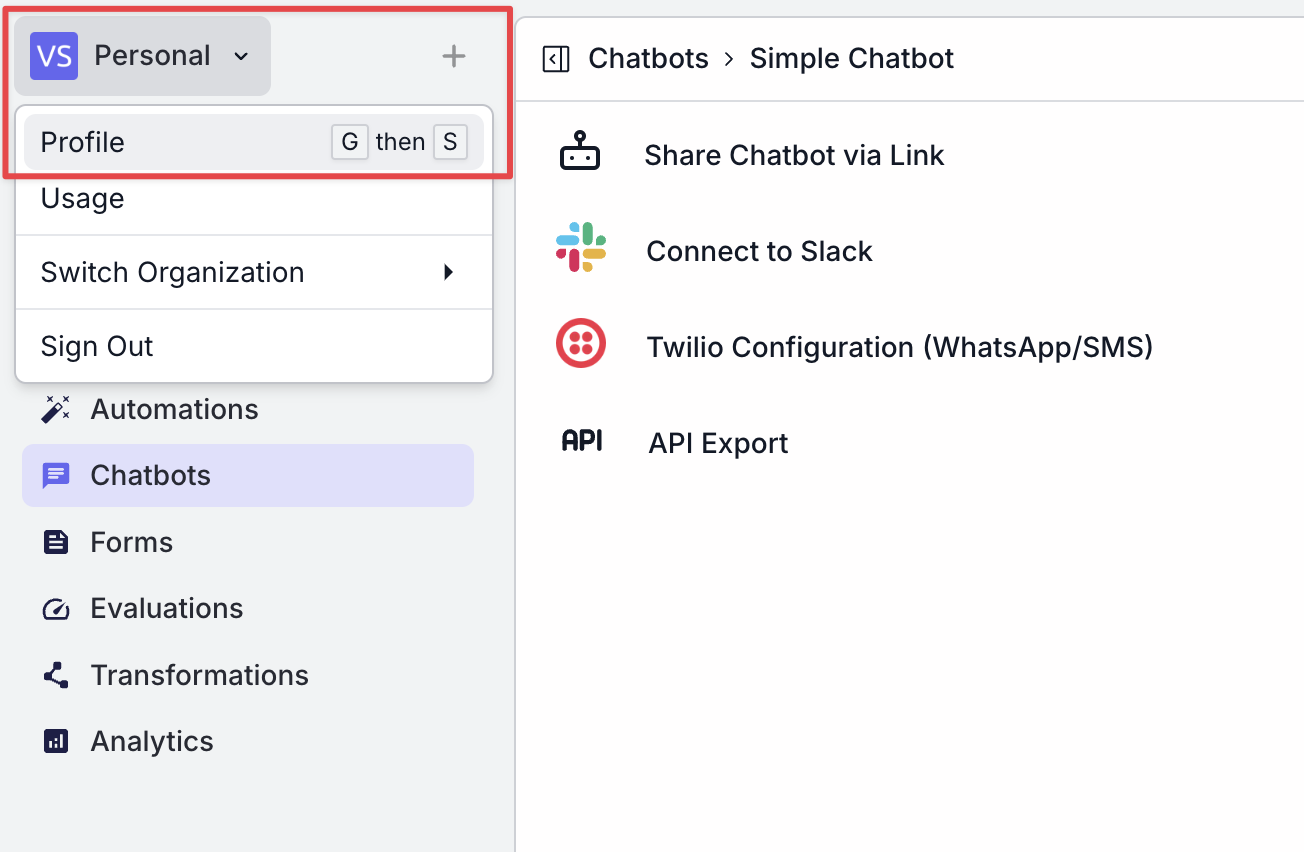Viewport: 1304px width, 852px height.
Task: Open the Switch Organization submenu
Action: pos(172,272)
